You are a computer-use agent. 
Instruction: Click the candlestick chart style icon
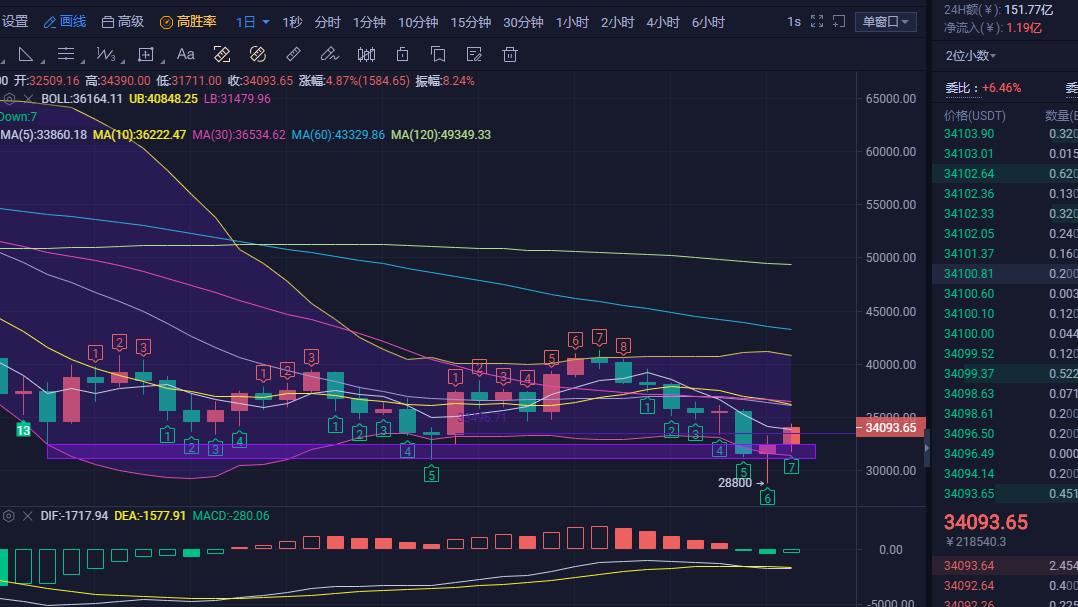pyautogui.click(x=366, y=54)
